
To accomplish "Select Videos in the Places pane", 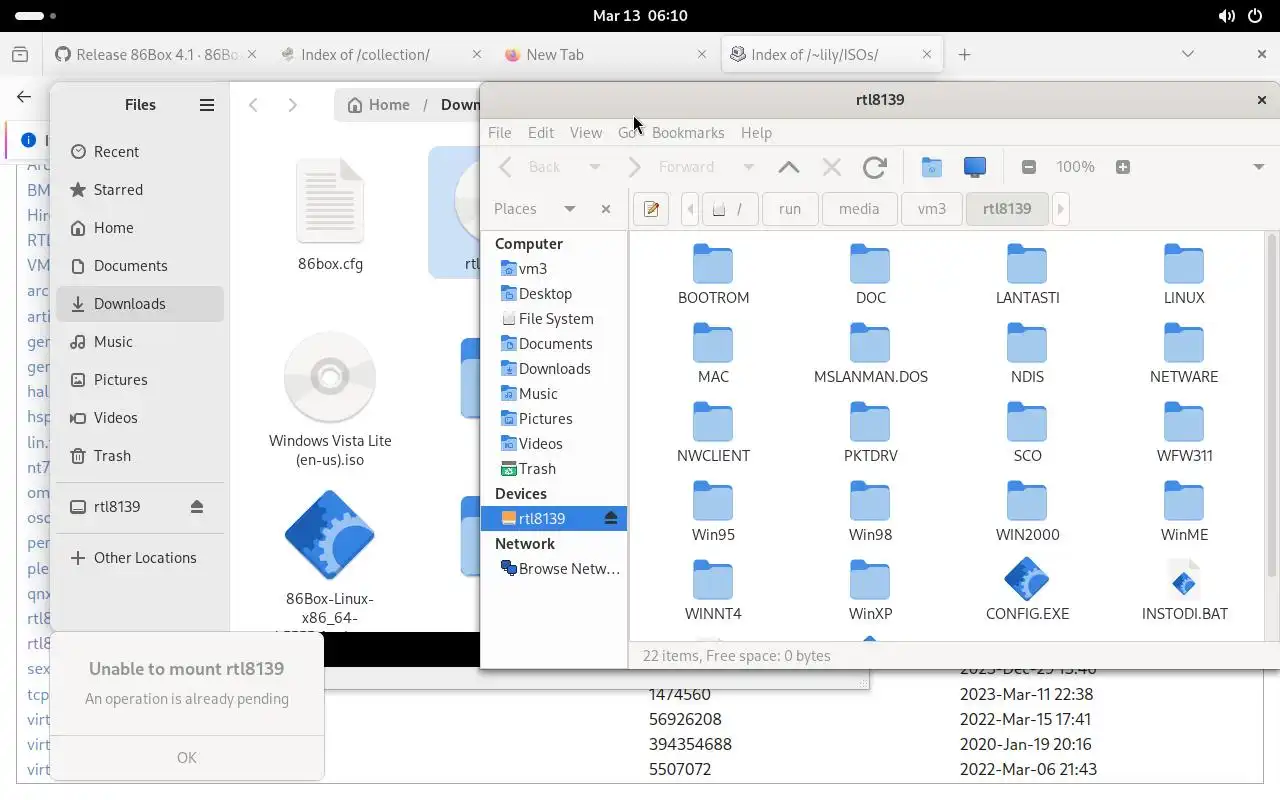I will [x=555, y=444].
